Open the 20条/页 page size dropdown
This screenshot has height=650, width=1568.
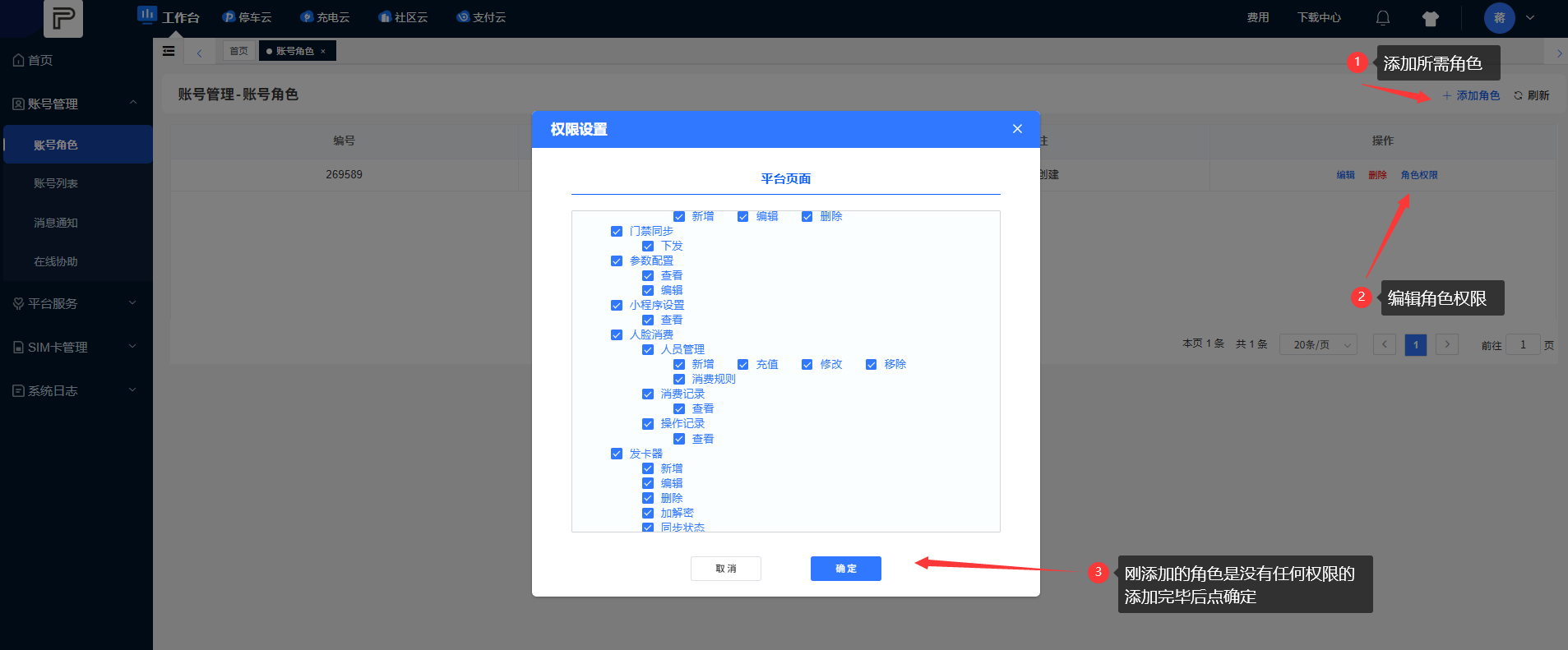1318,345
